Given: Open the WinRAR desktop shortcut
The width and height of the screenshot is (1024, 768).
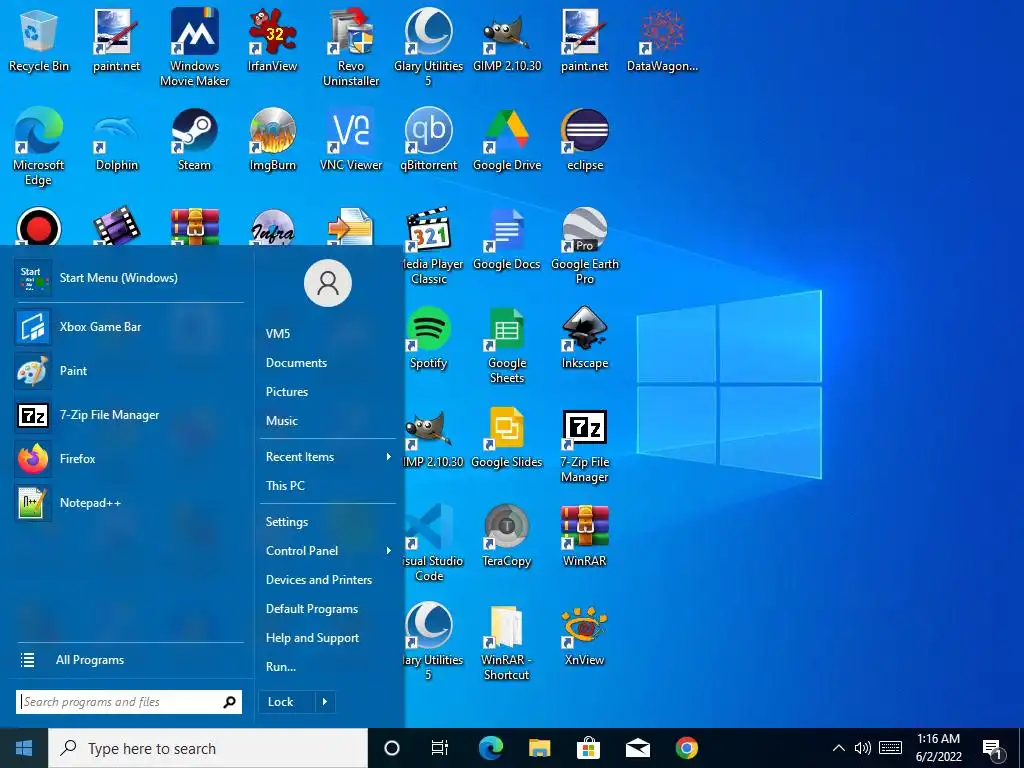Looking at the screenshot, I should click(584, 537).
